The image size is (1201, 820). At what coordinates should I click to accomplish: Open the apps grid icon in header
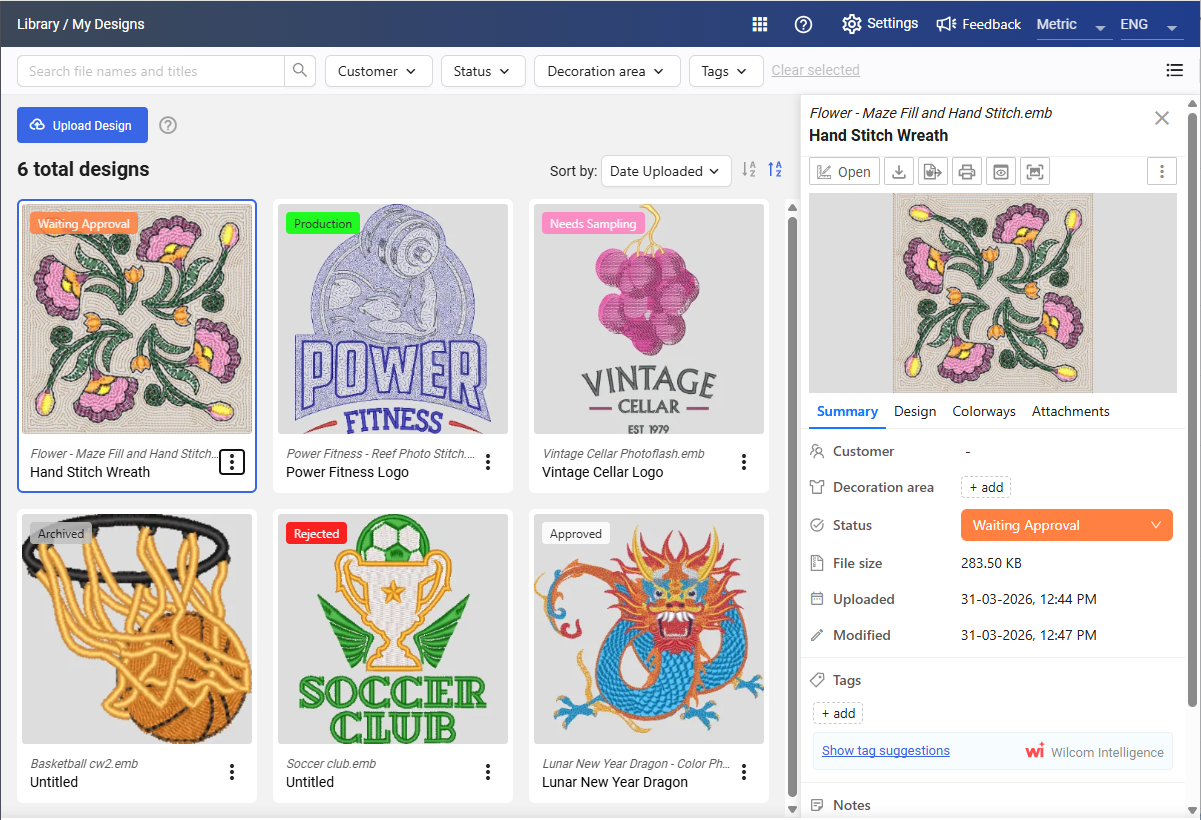[x=760, y=25]
